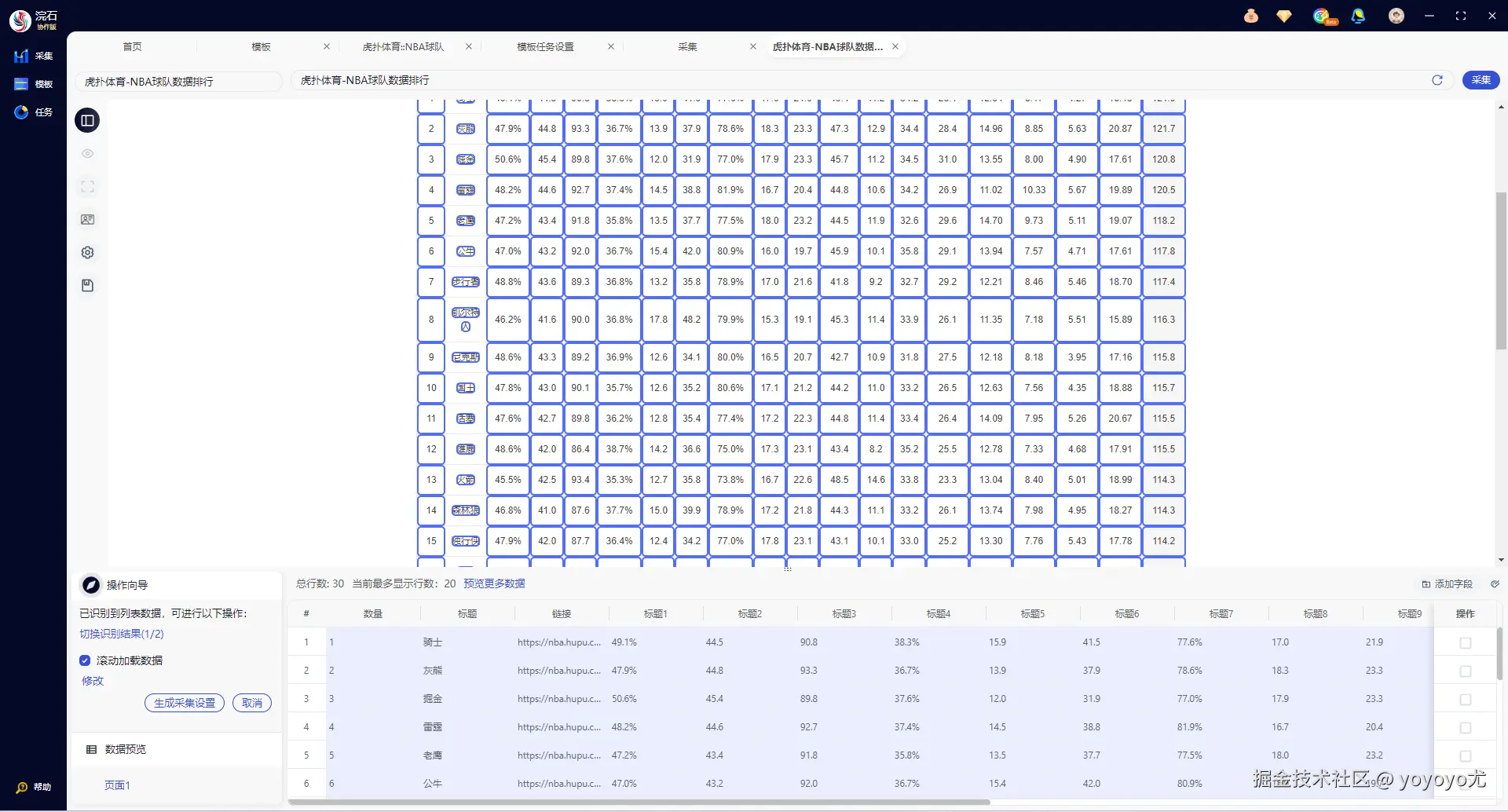Screen dimensions: 1508x812
Task: Select the 虎扑体育-NBA球队数据 tab
Action: pos(828,46)
